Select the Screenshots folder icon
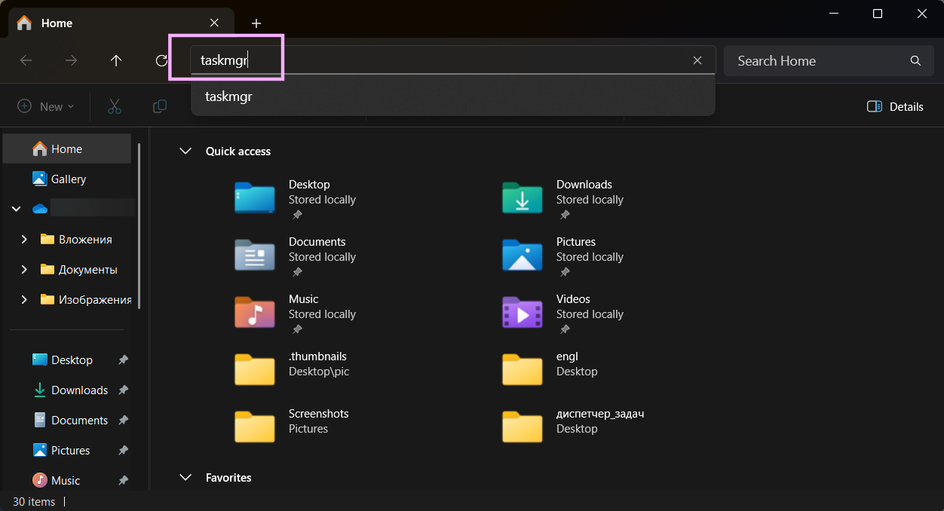Screen dimensions: 944x511 pyautogui.click(x=255, y=426)
